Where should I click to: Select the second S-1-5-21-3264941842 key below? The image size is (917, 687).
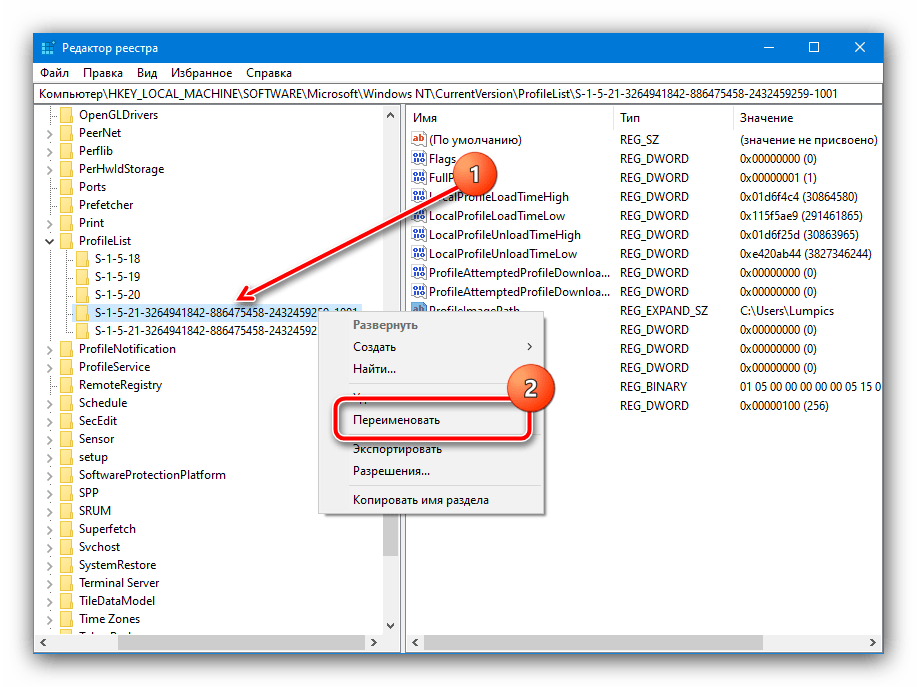(206, 331)
